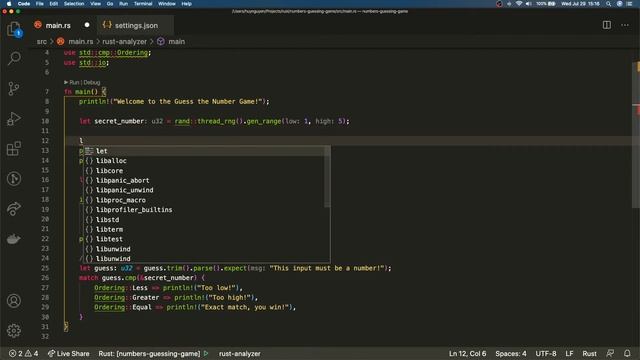Open the Git graph activity bar icon
This screenshot has height=360, width=640.
click(14, 179)
